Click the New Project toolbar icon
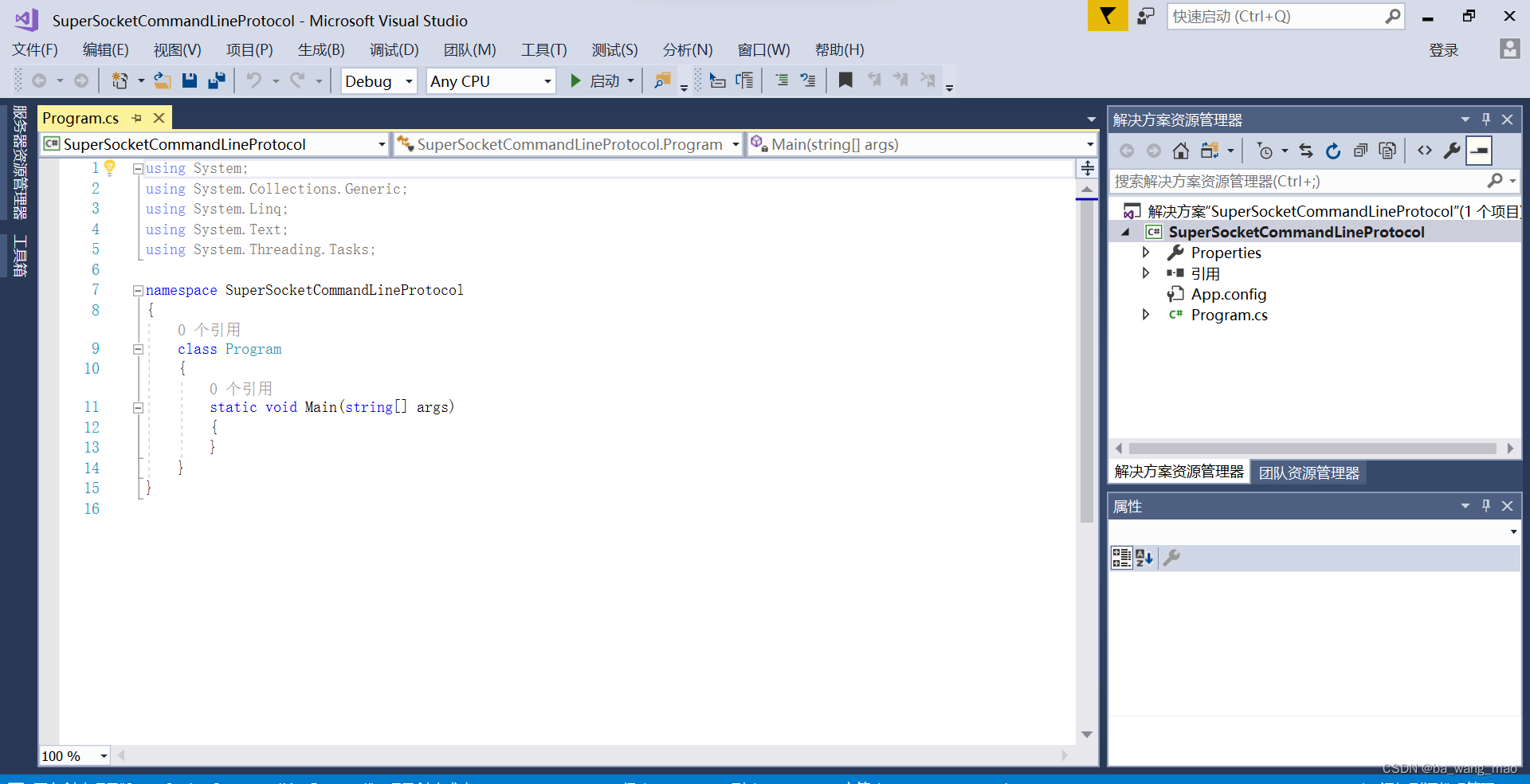Screen dimensions: 1530x784 tap(120, 80)
